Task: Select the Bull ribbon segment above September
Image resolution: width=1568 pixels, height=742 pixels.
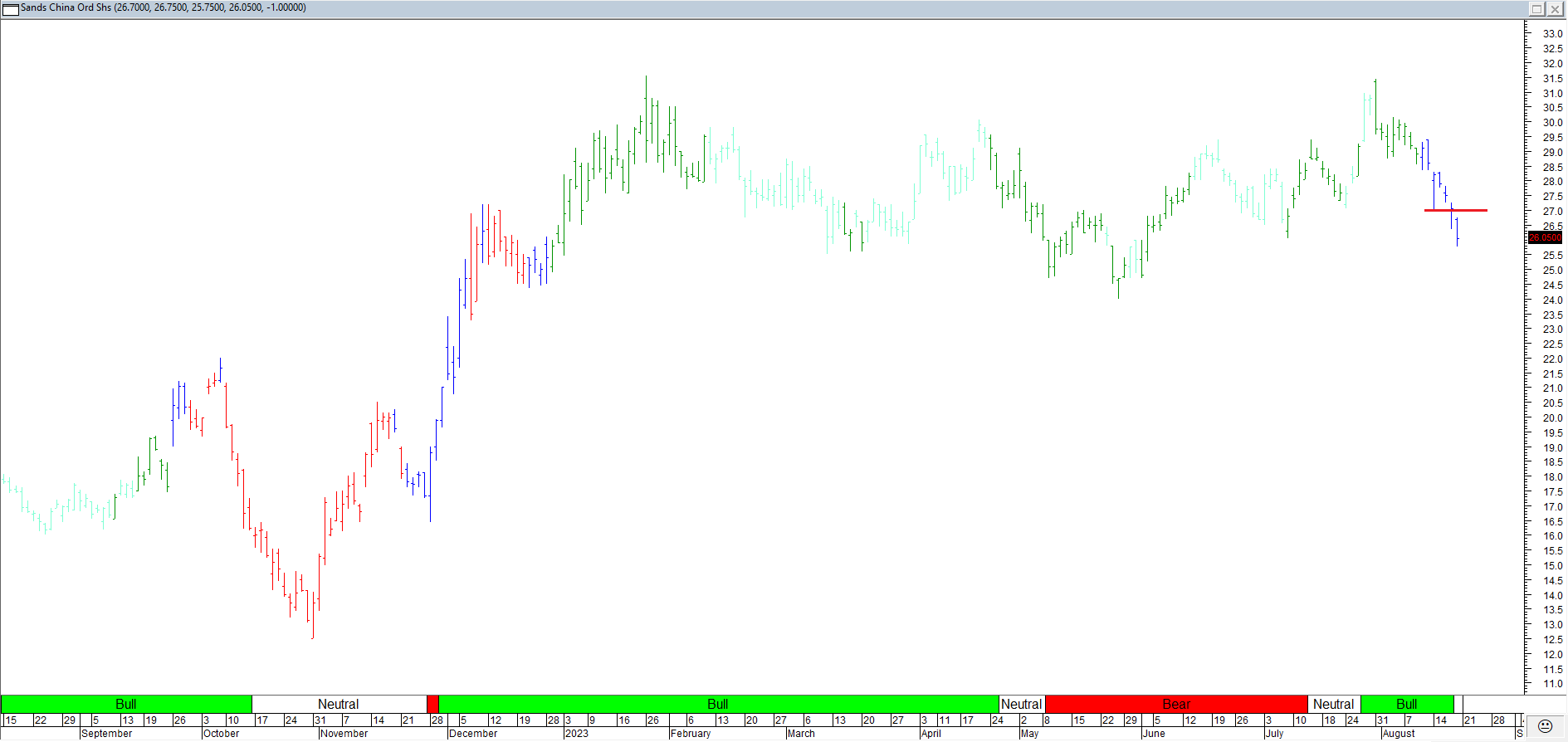Action: coord(126,704)
